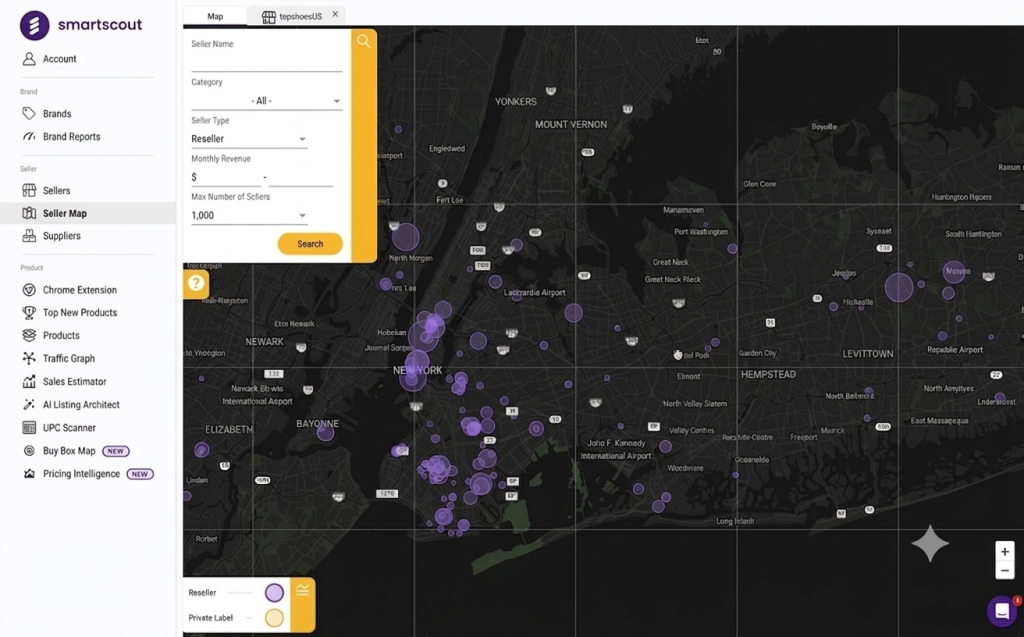Click the Seller Name input field
This screenshot has height=637, width=1024.
tap(266, 62)
